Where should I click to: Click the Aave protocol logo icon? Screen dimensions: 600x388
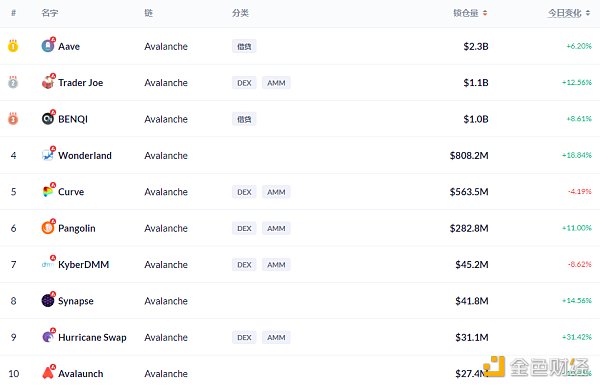coord(48,46)
